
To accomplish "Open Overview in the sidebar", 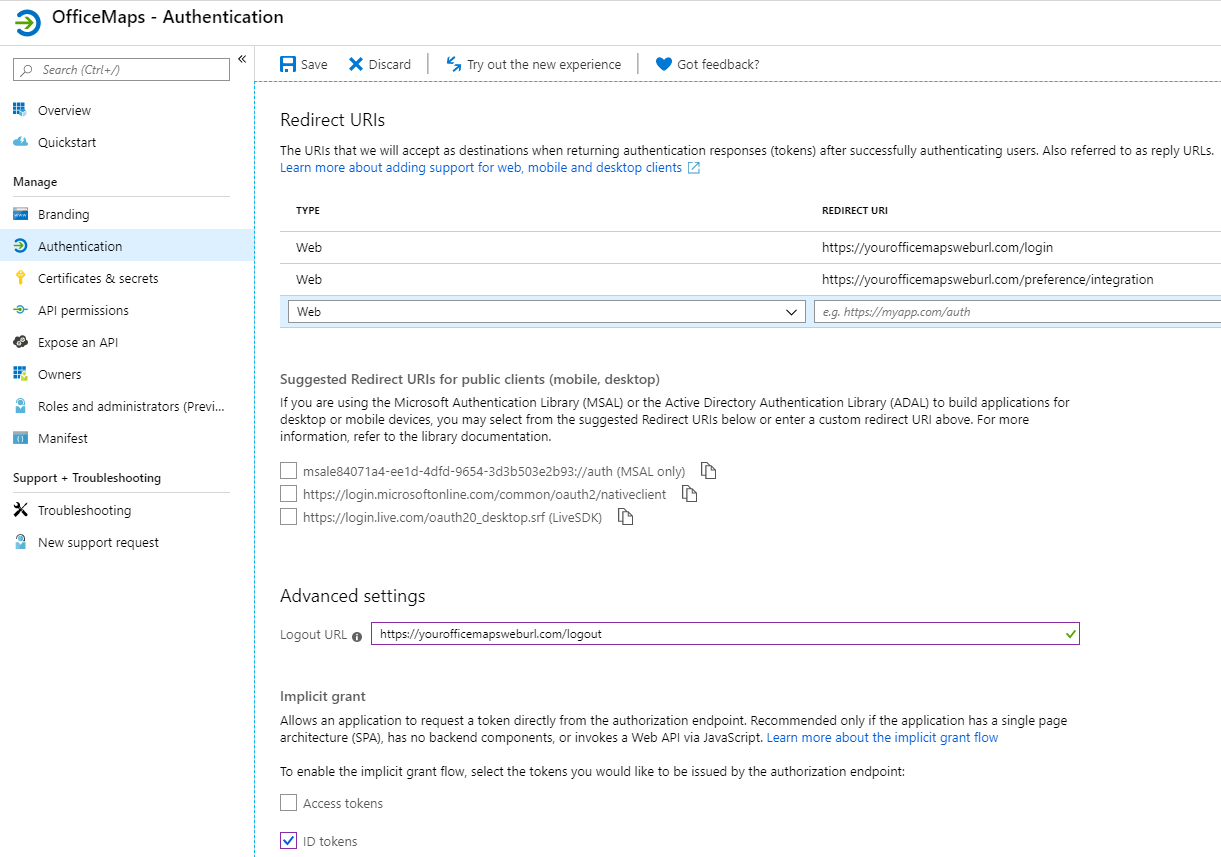I will pyautogui.click(x=64, y=110).
